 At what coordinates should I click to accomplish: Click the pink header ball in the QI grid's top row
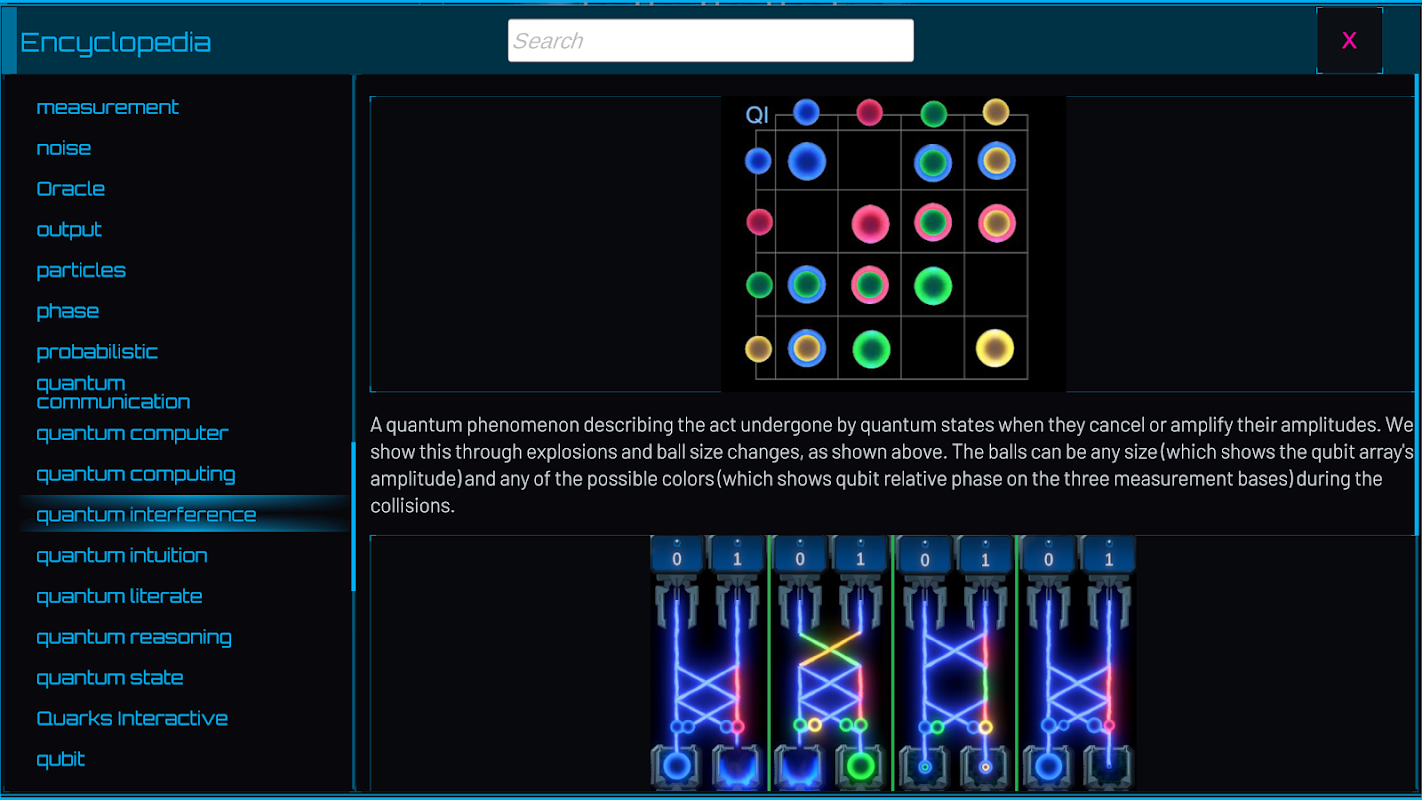coord(869,112)
